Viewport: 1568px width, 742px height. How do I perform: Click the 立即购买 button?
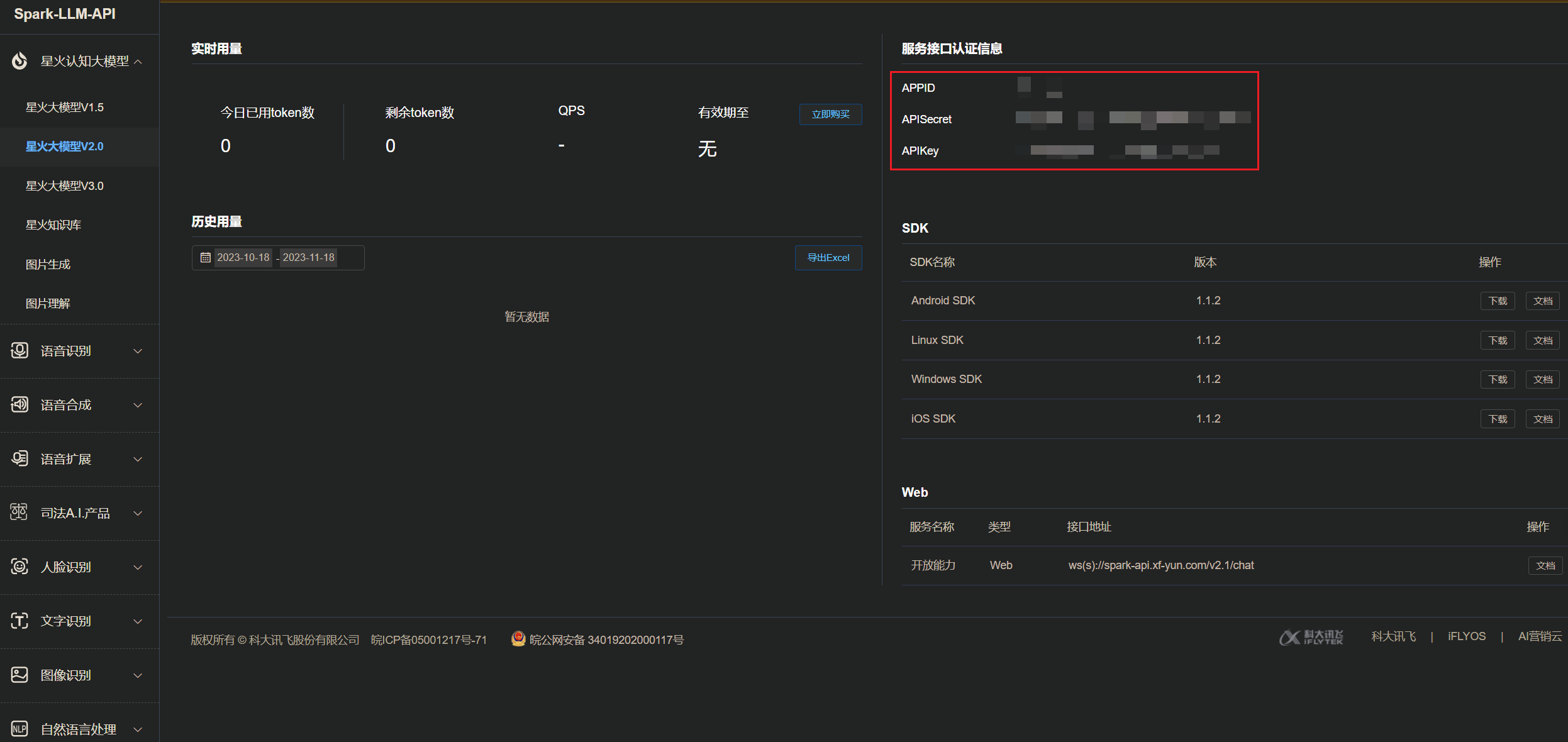830,114
